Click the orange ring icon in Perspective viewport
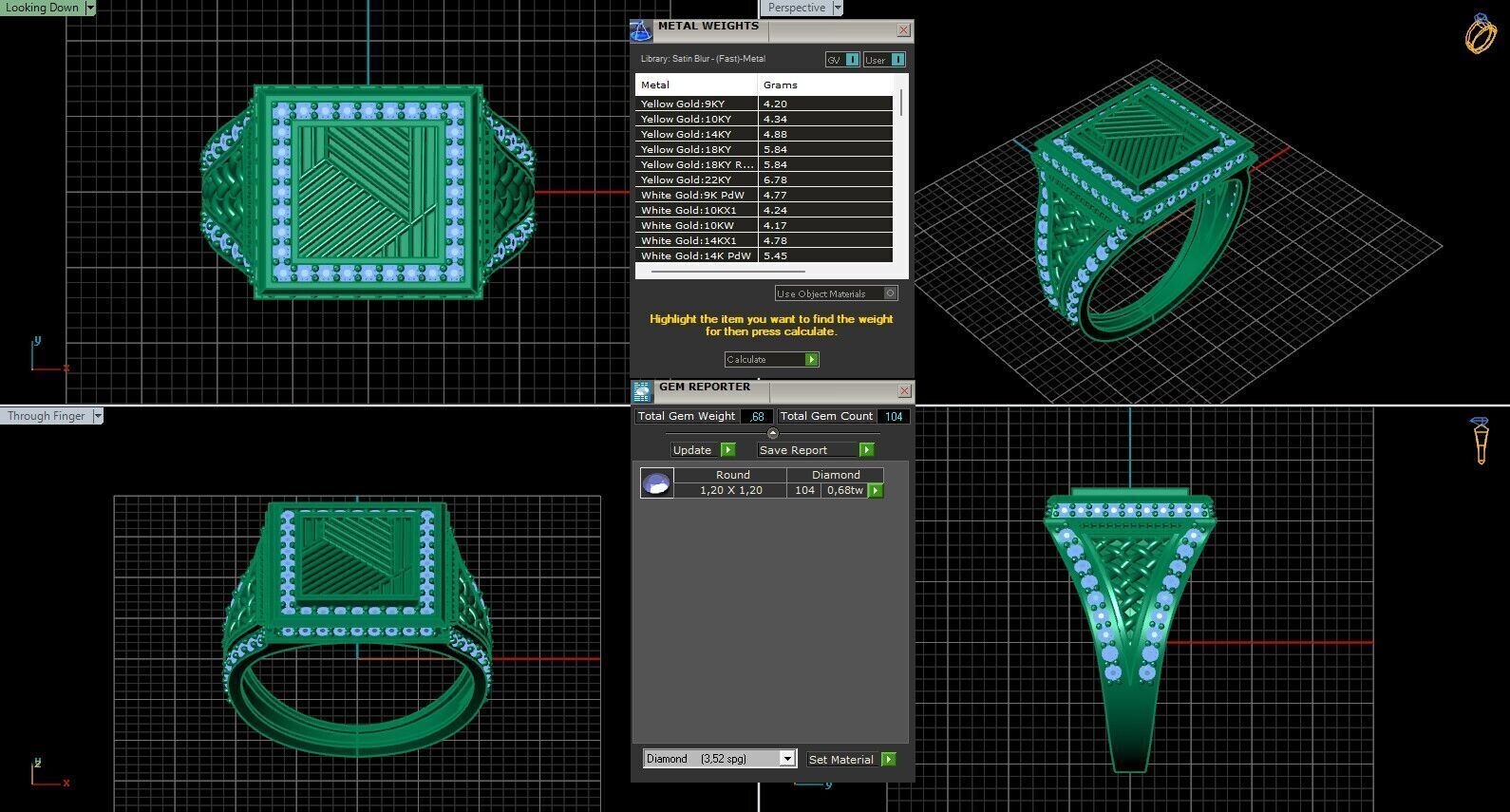1510x812 pixels. click(1480, 34)
